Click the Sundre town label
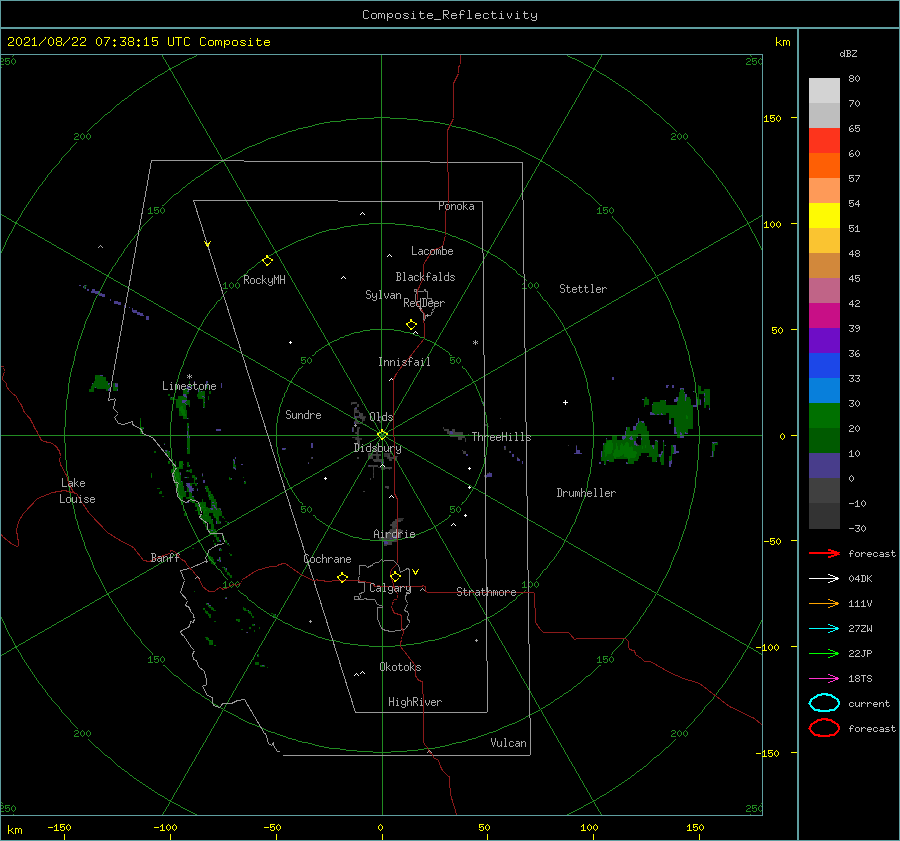 coord(303,414)
